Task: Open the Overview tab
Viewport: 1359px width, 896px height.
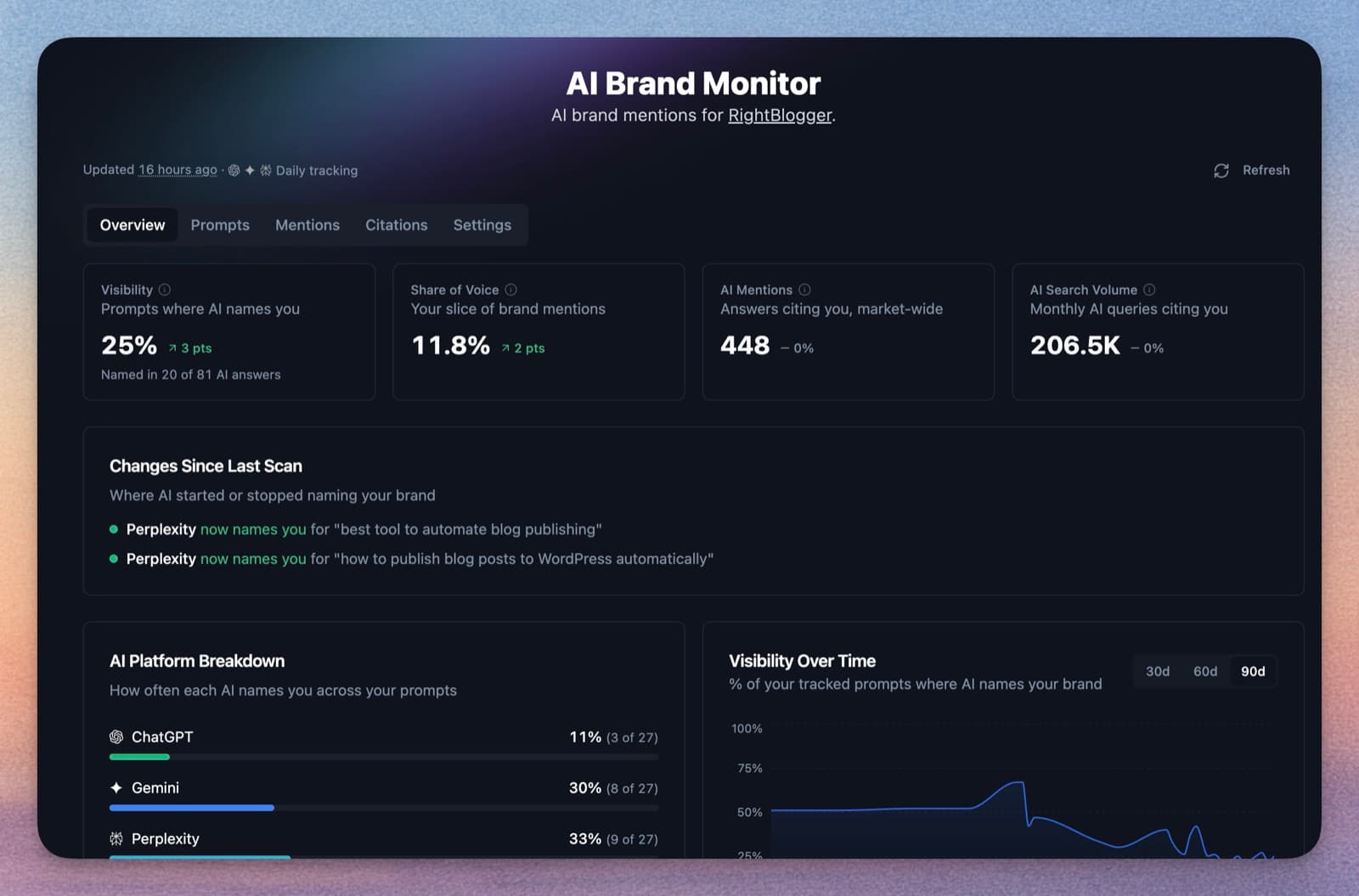Action: click(x=133, y=225)
